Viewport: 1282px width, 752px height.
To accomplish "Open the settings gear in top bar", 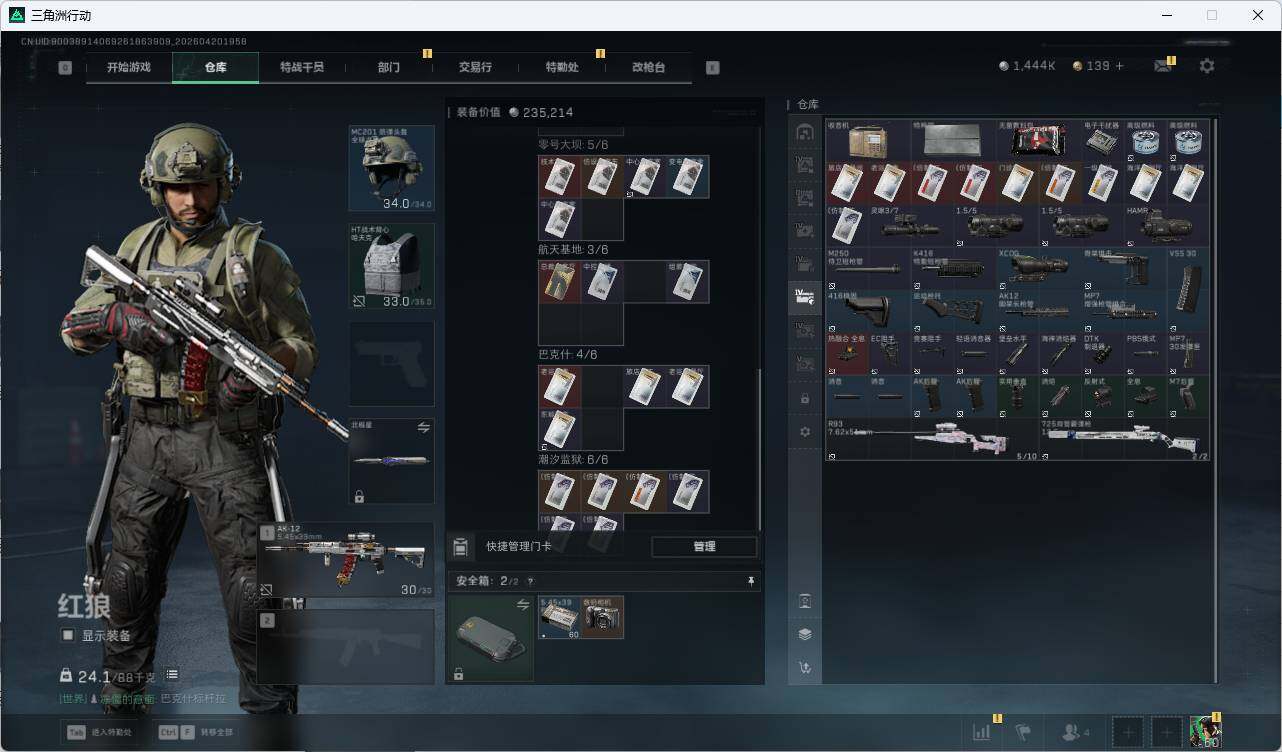I will click(x=1207, y=66).
